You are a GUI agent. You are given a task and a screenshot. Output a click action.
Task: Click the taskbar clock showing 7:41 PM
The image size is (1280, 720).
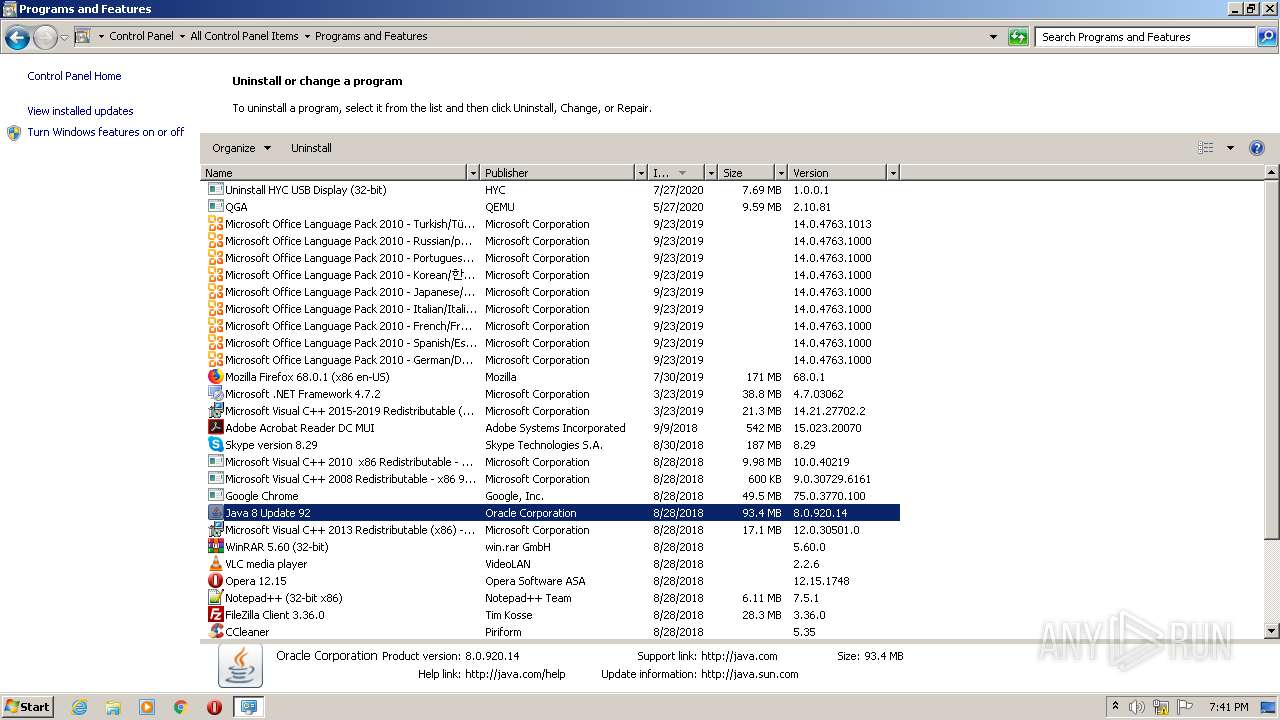tap(1228, 707)
